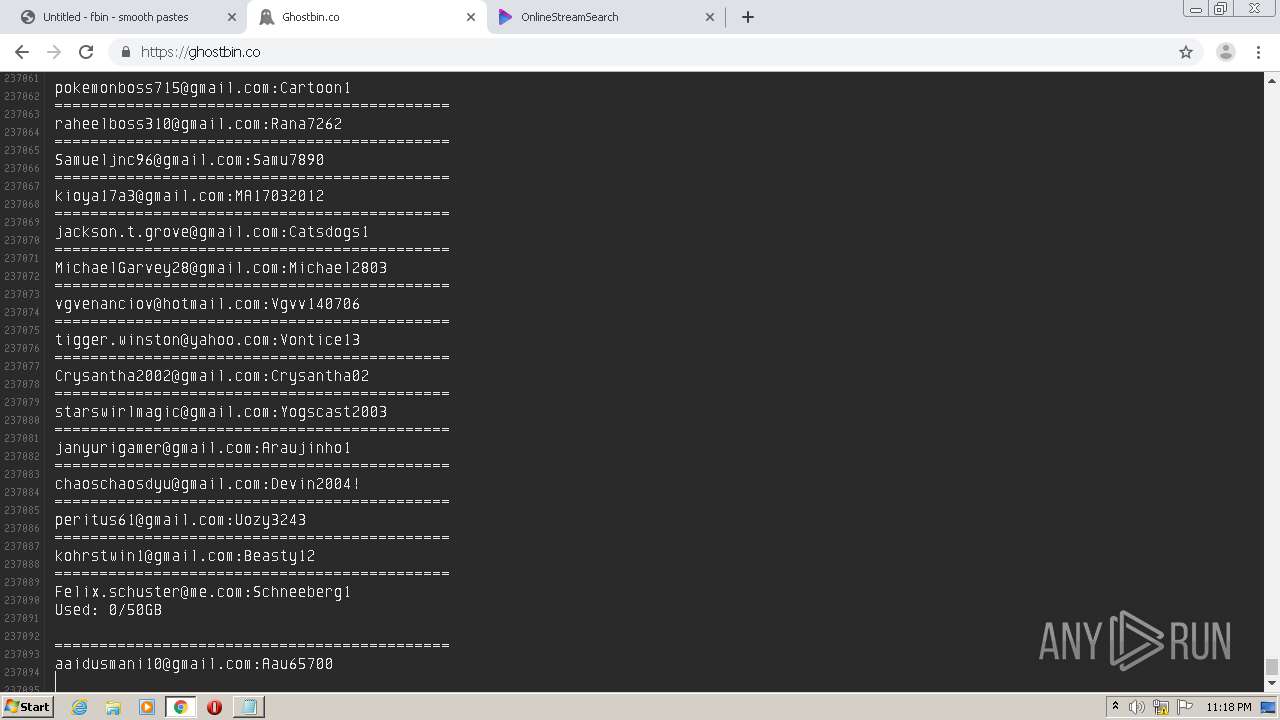Open the red Opera taskbar icon
This screenshot has height=720, width=1280.
214,707
